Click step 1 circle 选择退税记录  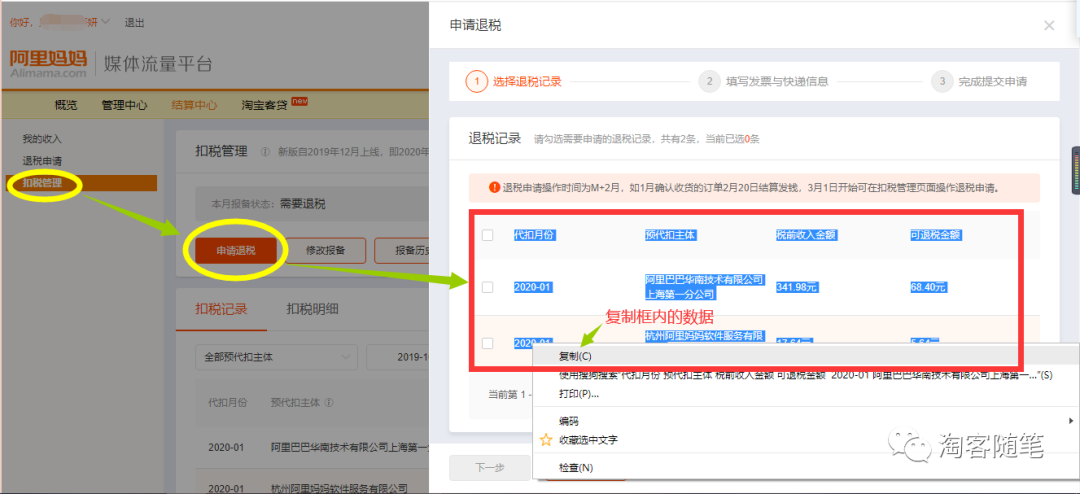click(476, 81)
